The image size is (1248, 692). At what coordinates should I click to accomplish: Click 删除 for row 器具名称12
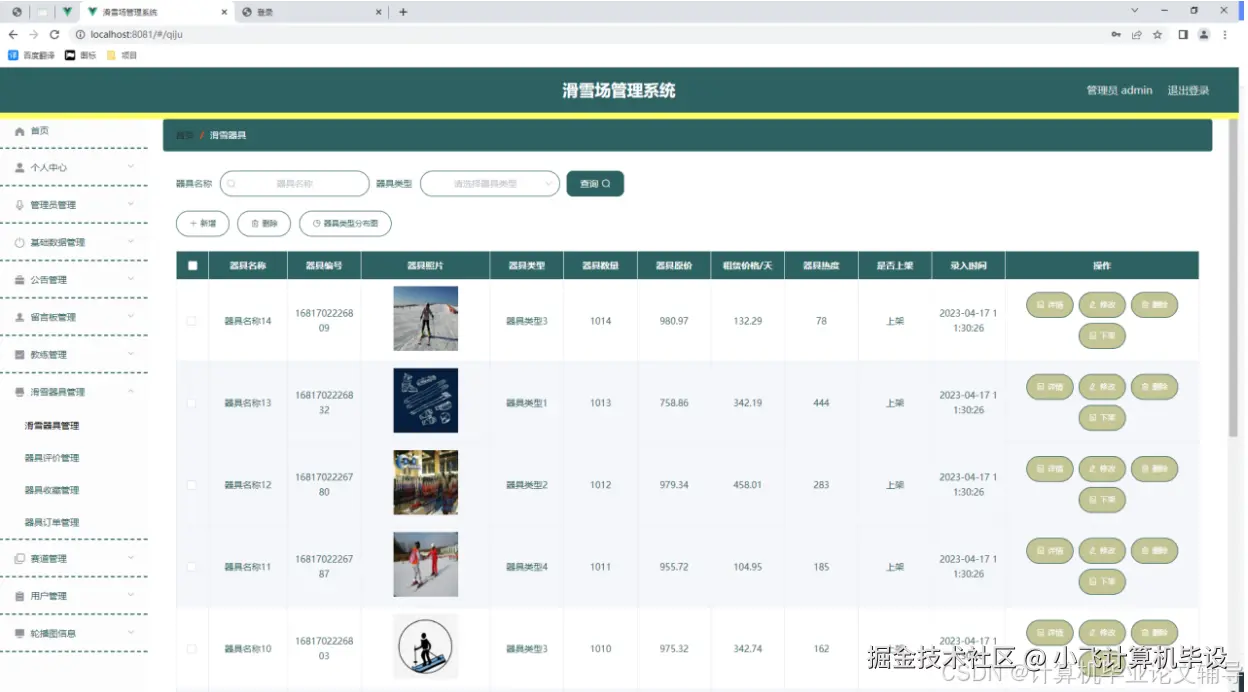point(1154,468)
